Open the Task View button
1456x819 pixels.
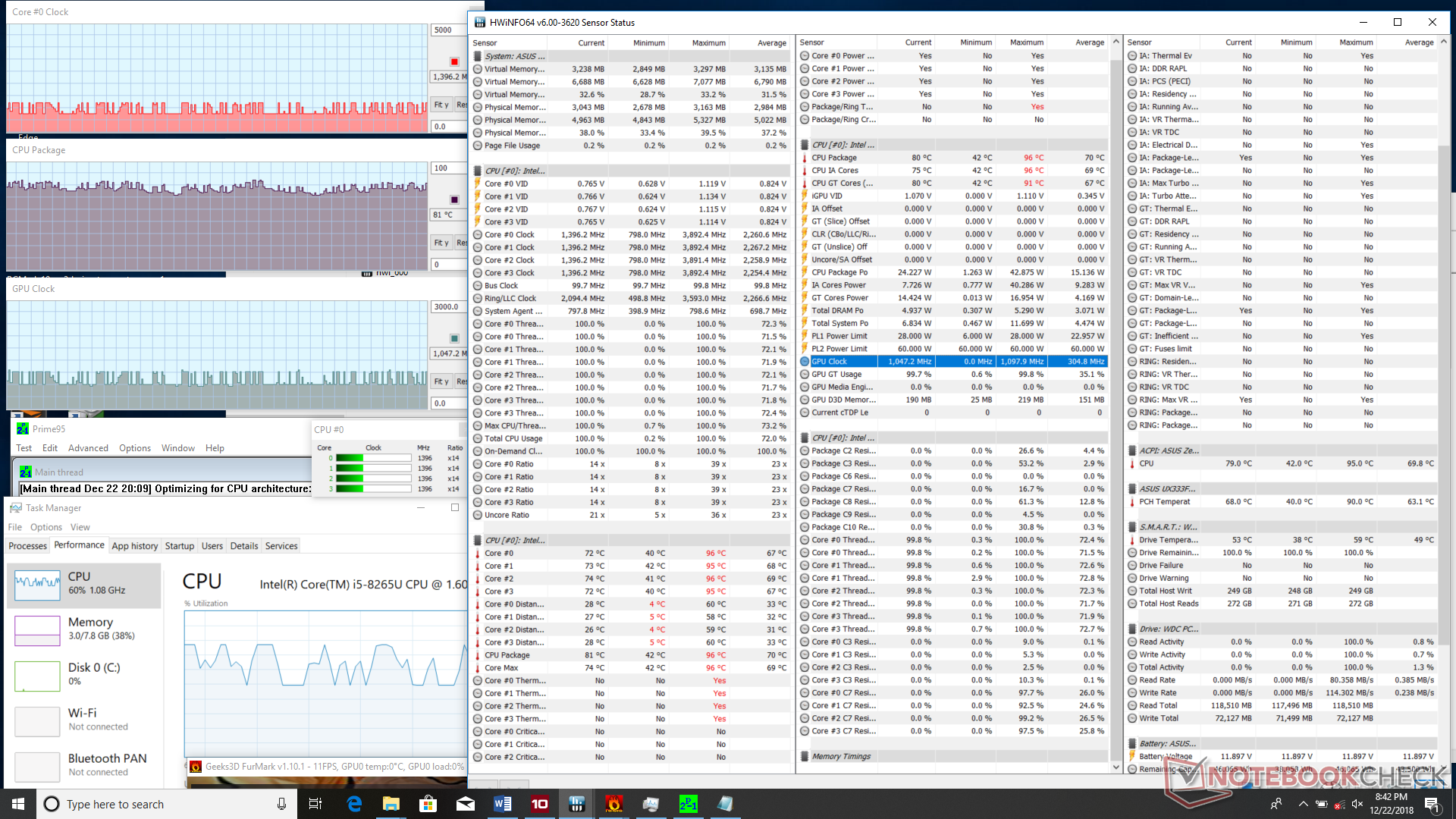point(315,804)
